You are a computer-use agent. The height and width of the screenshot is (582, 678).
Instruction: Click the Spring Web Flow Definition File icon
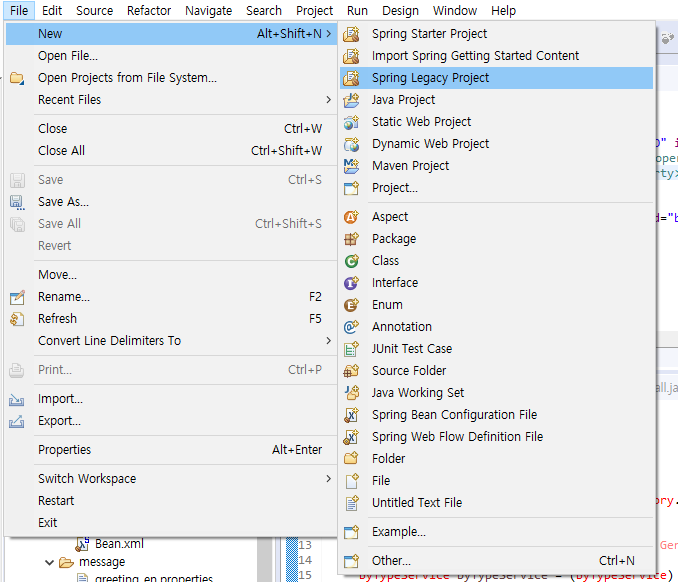point(351,437)
